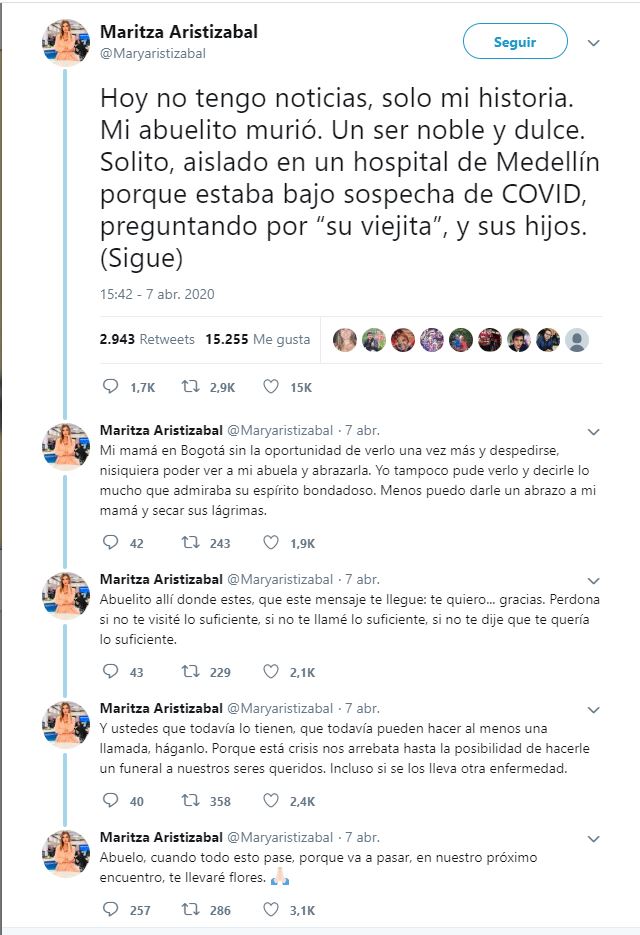
Task: Open the main tweet's options chevron
Action: click(x=593, y=43)
